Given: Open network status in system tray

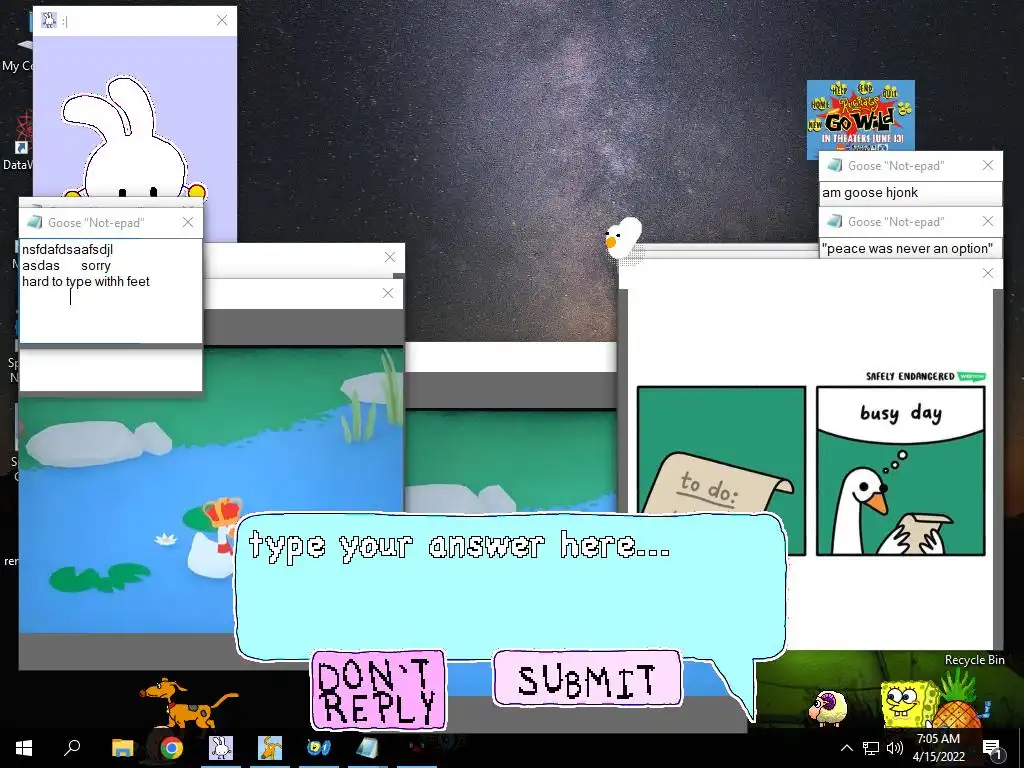Looking at the screenshot, I should point(871,748).
